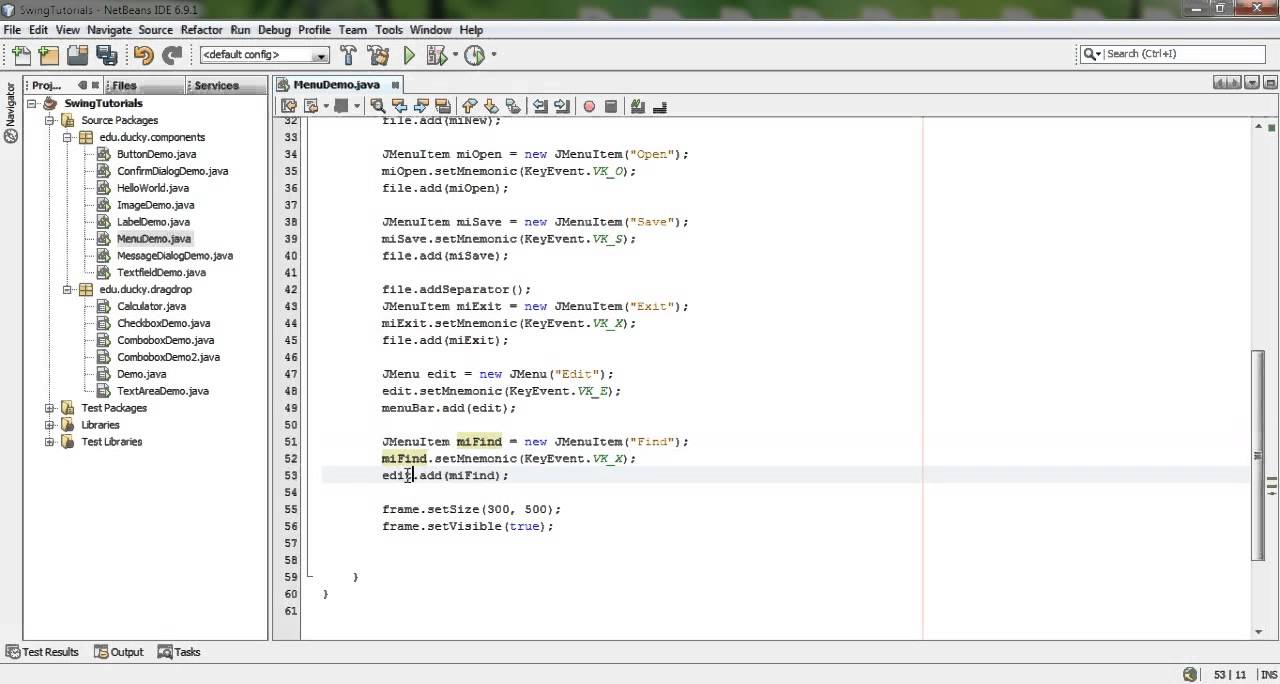Toggle Highlight Search in editor toolbar
This screenshot has height=684, width=1280.
coord(443,106)
